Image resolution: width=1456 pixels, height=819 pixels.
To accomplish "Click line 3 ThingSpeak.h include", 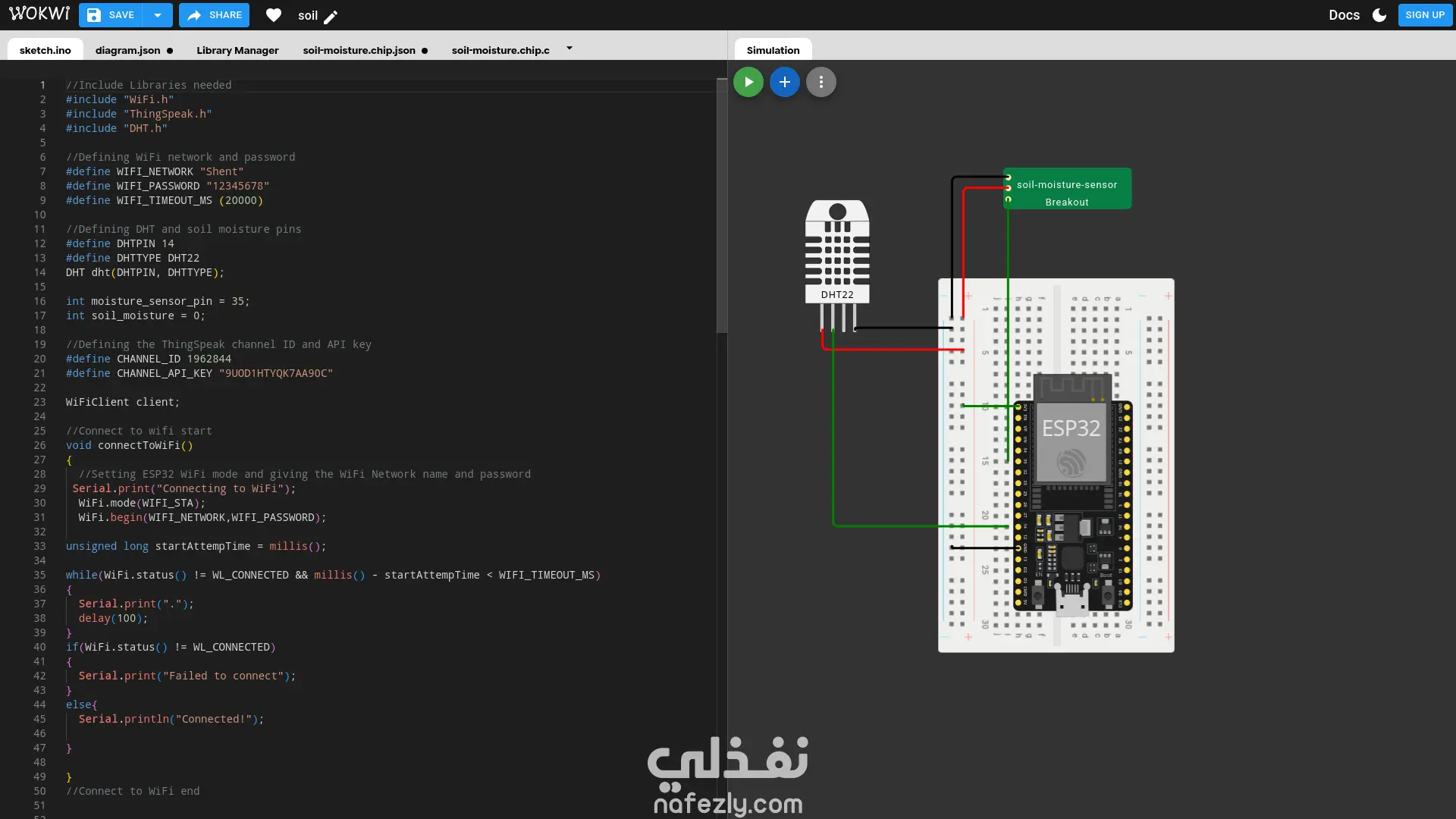I will tap(139, 114).
